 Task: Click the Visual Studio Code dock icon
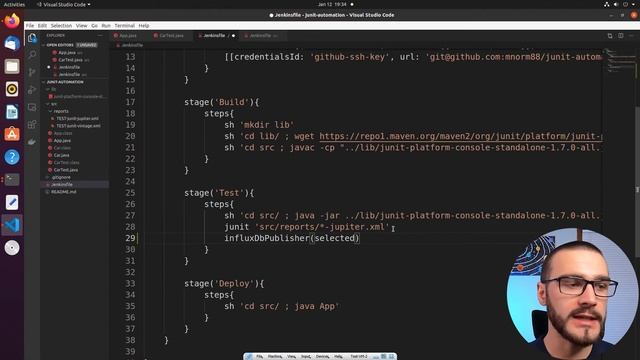[12, 225]
